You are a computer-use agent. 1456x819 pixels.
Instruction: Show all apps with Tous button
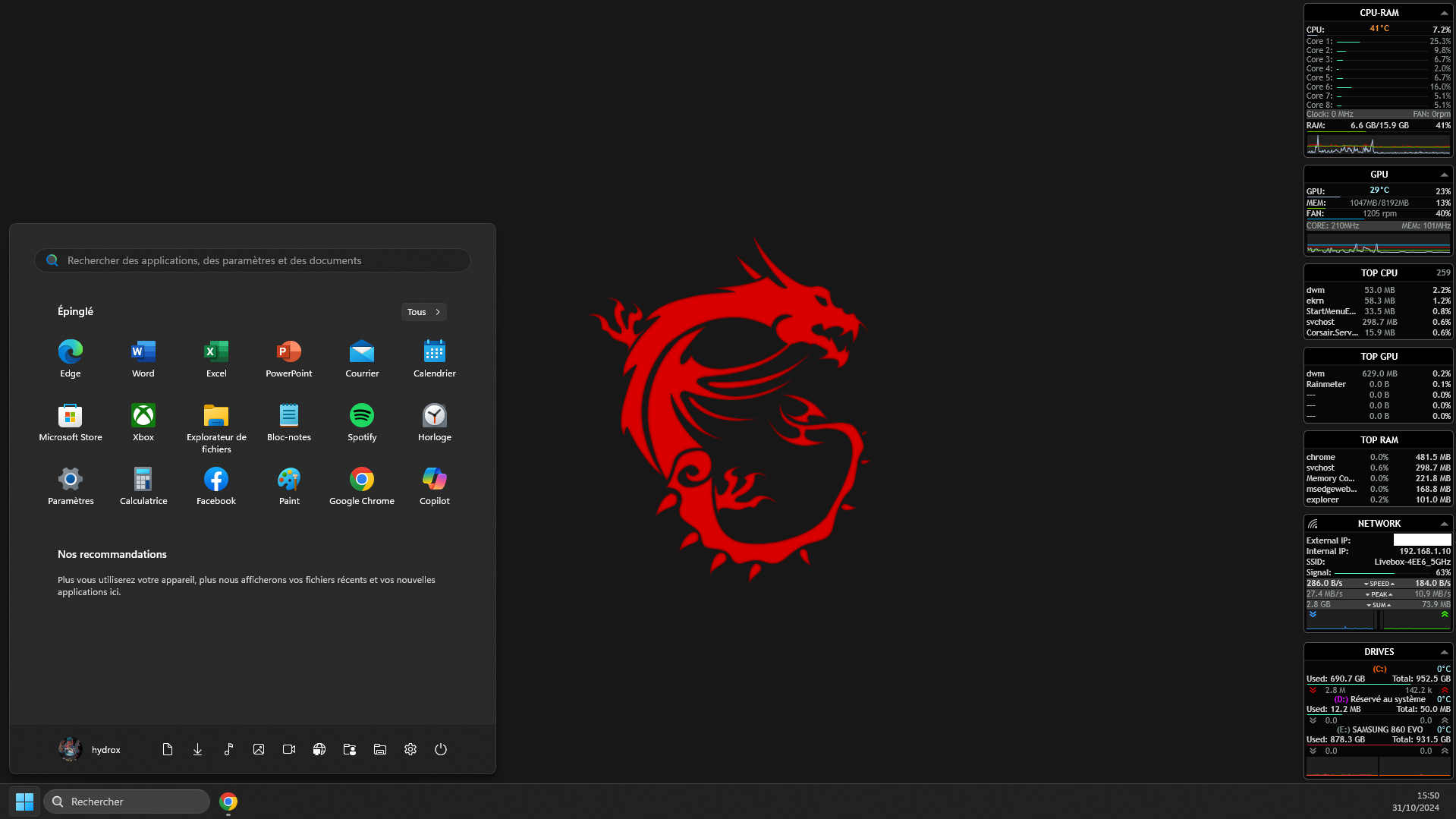pos(423,312)
